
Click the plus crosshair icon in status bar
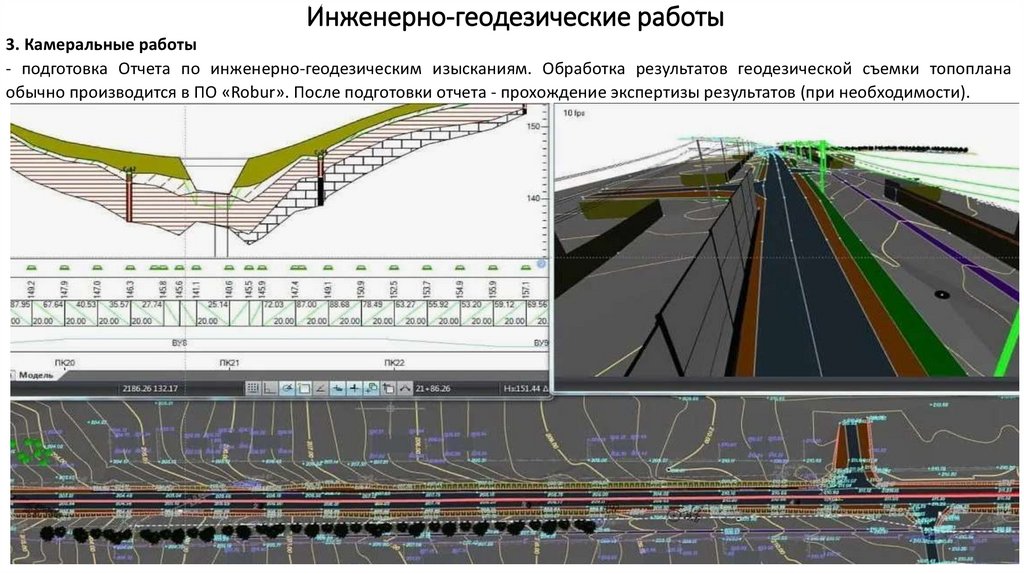coord(355,388)
